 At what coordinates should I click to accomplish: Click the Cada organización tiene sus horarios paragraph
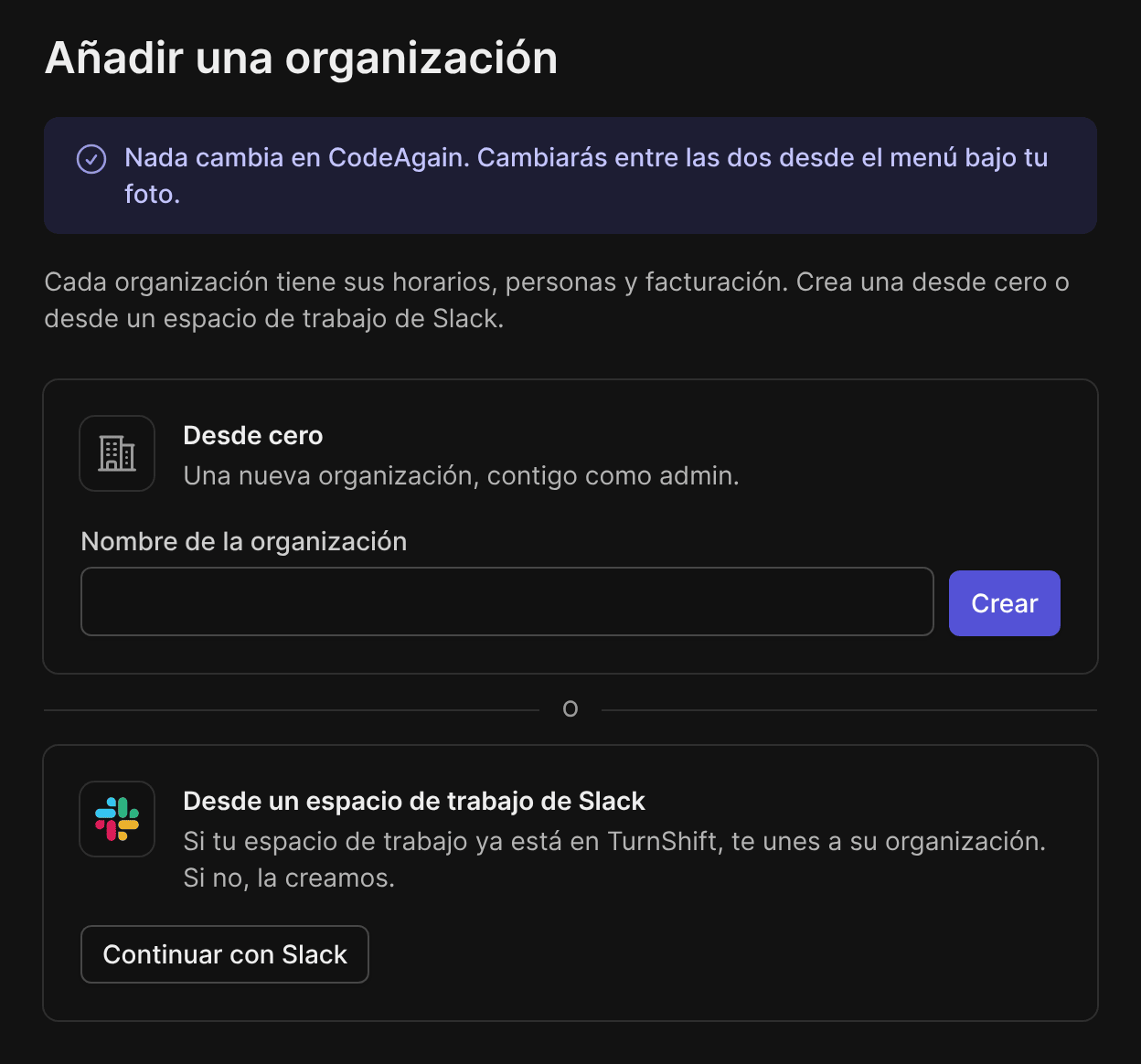[557, 300]
